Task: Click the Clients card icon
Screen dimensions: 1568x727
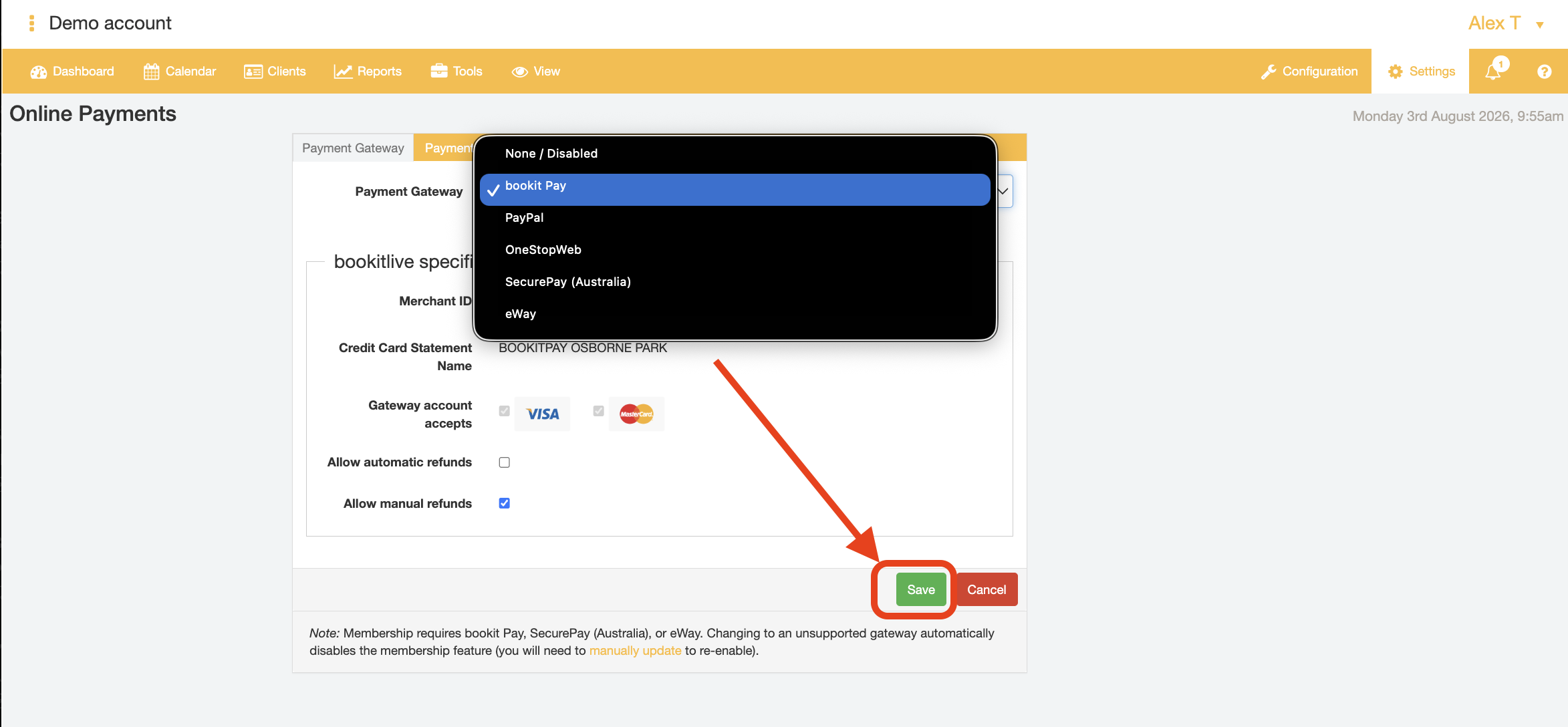Action: pos(253,71)
